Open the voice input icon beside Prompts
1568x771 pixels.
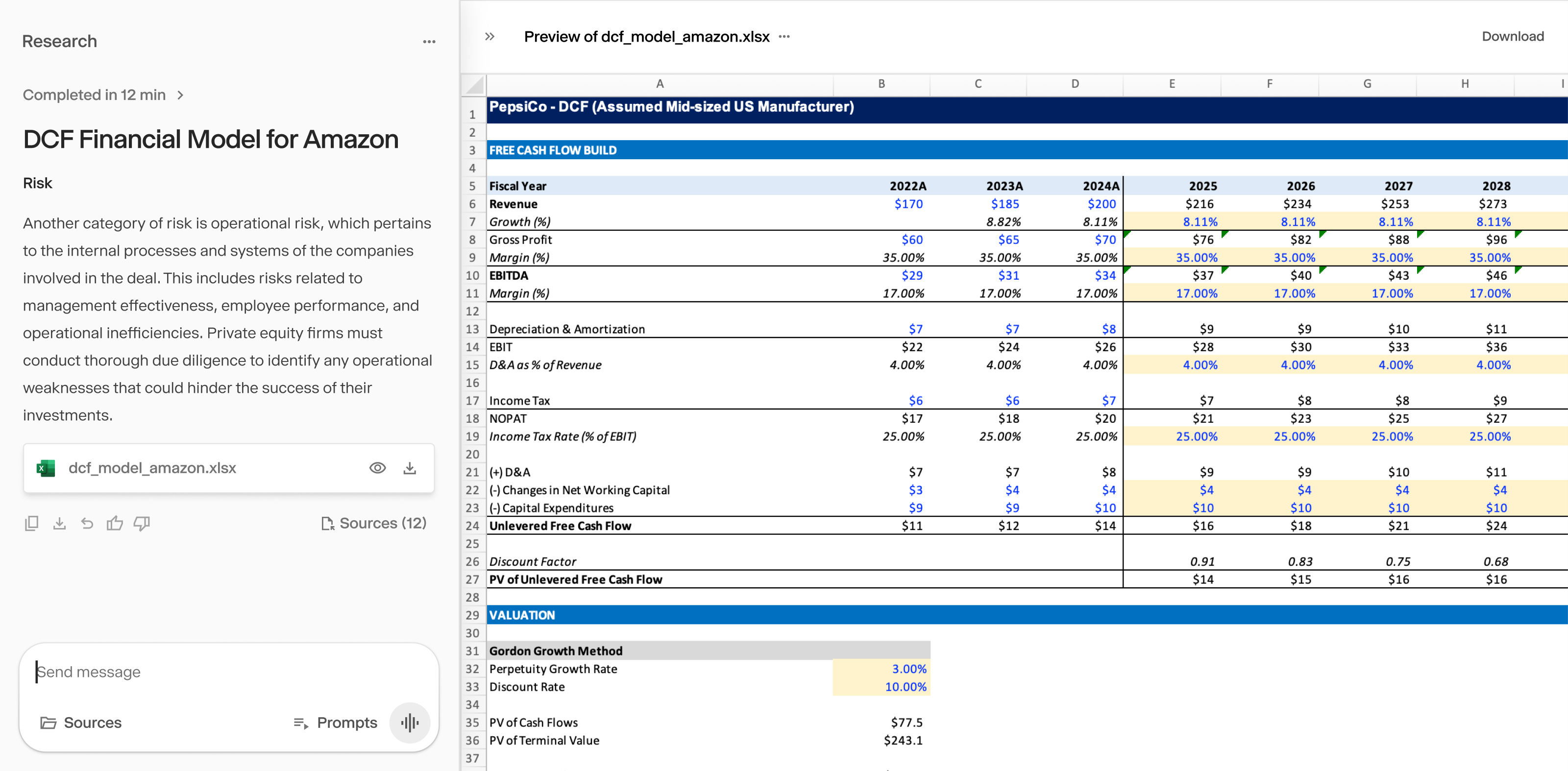tap(410, 723)
